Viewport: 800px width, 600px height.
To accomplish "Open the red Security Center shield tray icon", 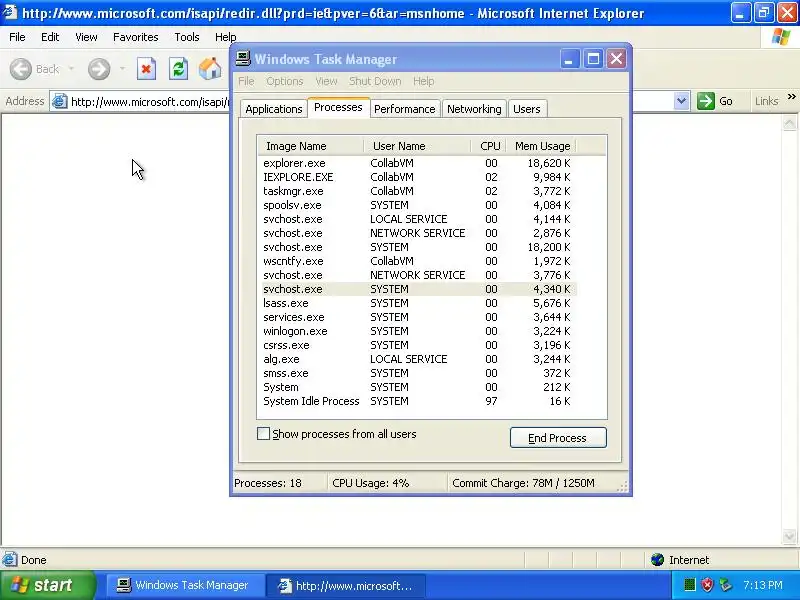I will [707, 585].
